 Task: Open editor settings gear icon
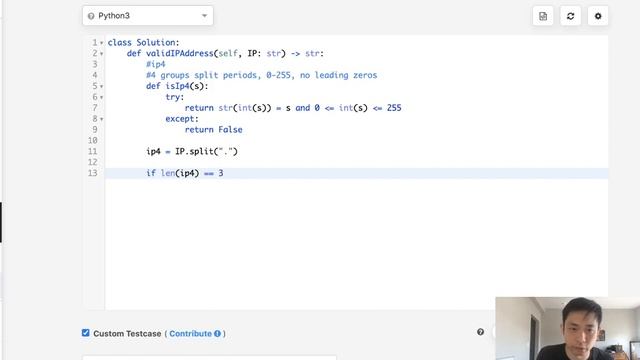(598, 16)
